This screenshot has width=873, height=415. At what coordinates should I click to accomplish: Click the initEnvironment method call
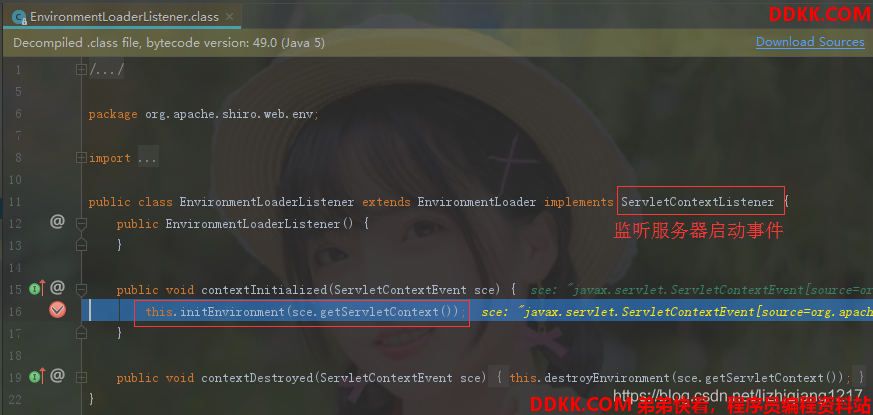(x=232, y=311)
